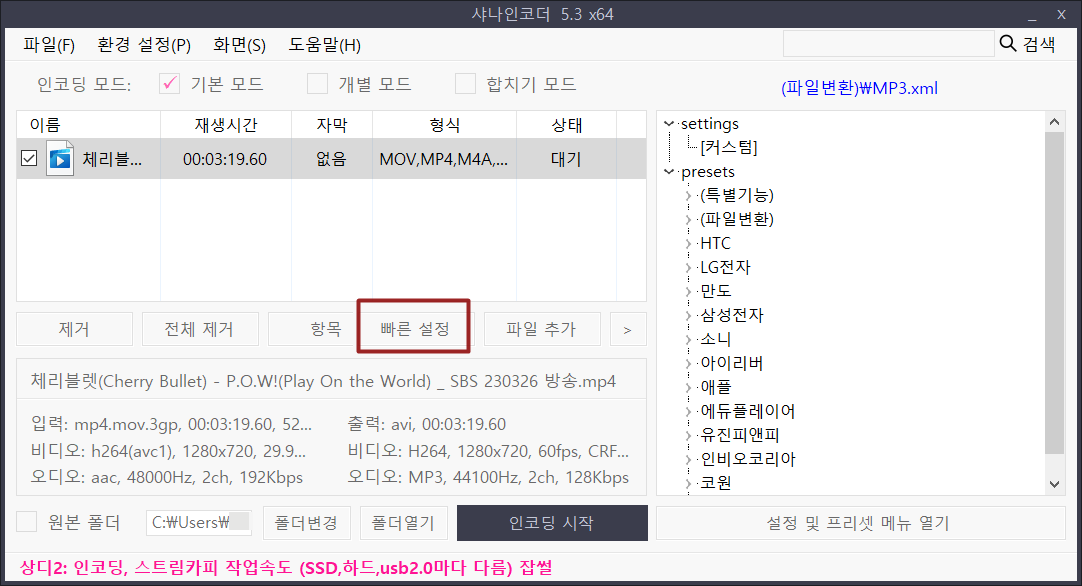Screen dimensions: 1082x586
Task: Click the 검색 search label
Action: pos(1039,44)
